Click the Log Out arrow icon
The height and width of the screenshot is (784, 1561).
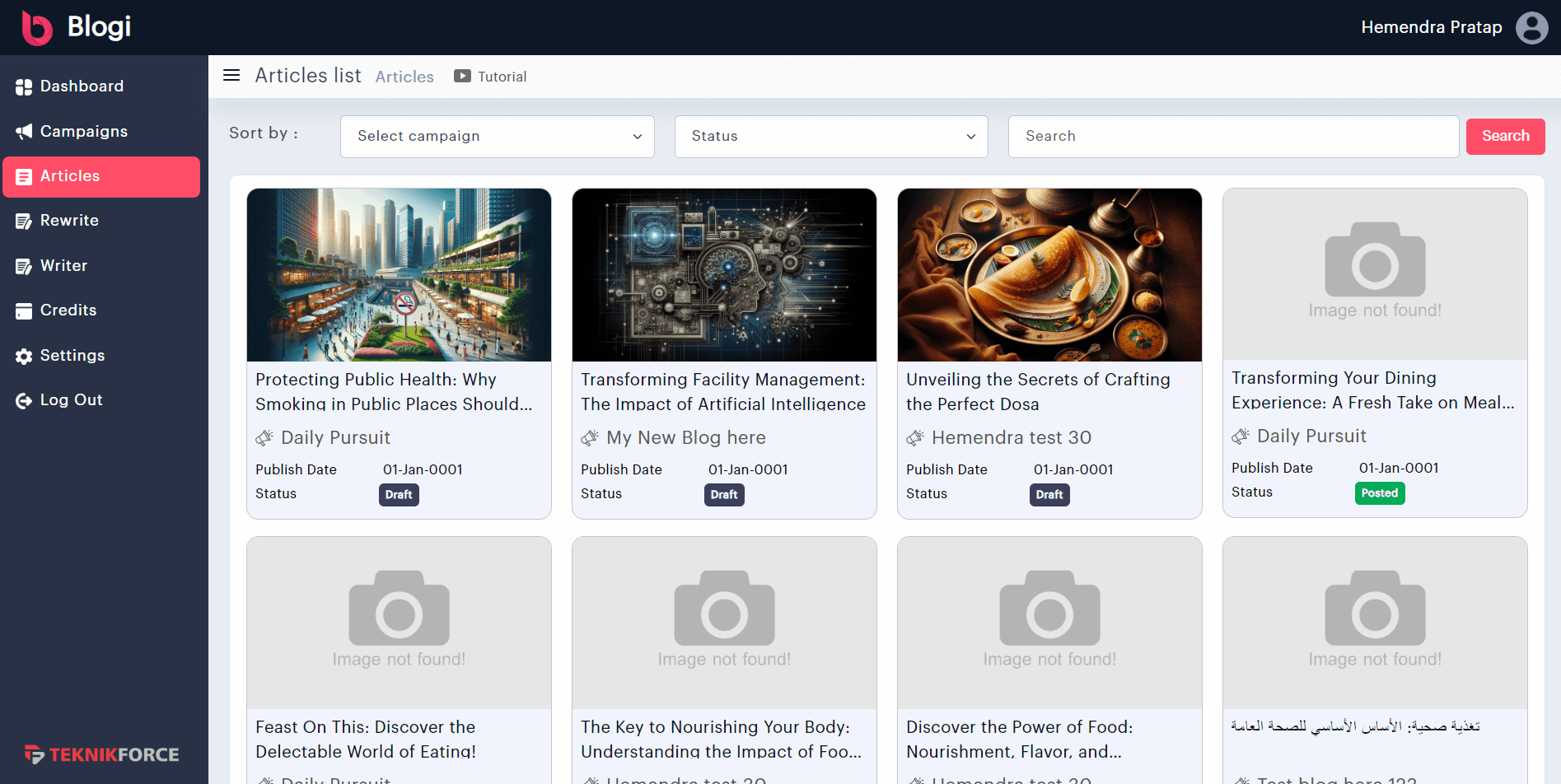pos(24,400)
